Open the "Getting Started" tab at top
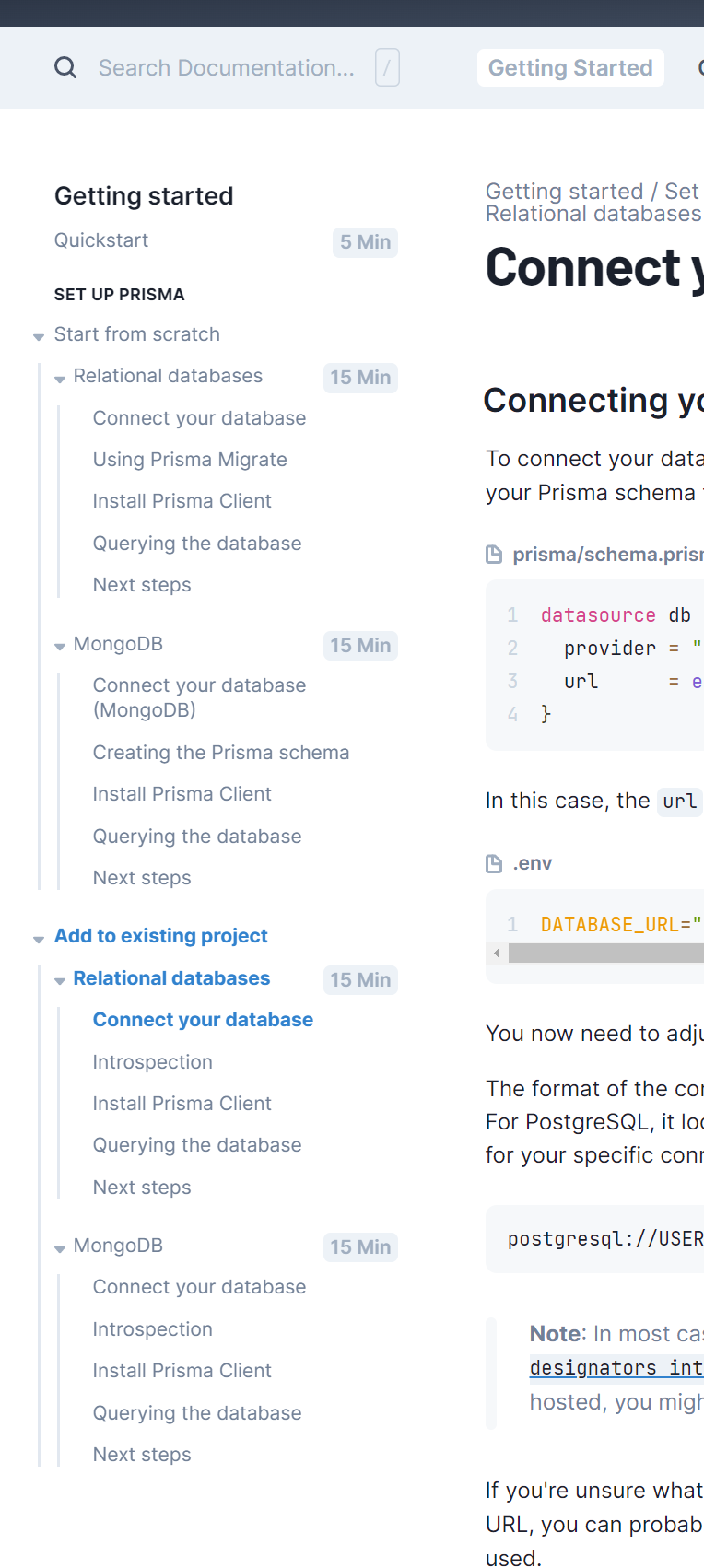 click(569, 67)
